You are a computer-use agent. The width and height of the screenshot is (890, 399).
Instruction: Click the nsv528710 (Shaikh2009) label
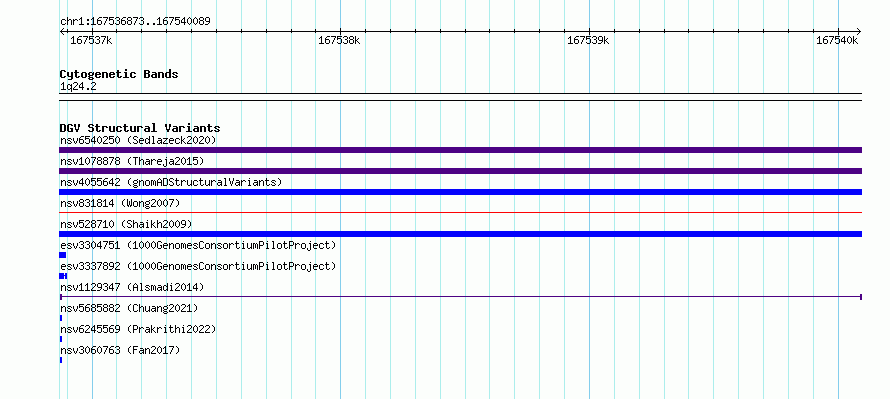(x=126, y=224)
